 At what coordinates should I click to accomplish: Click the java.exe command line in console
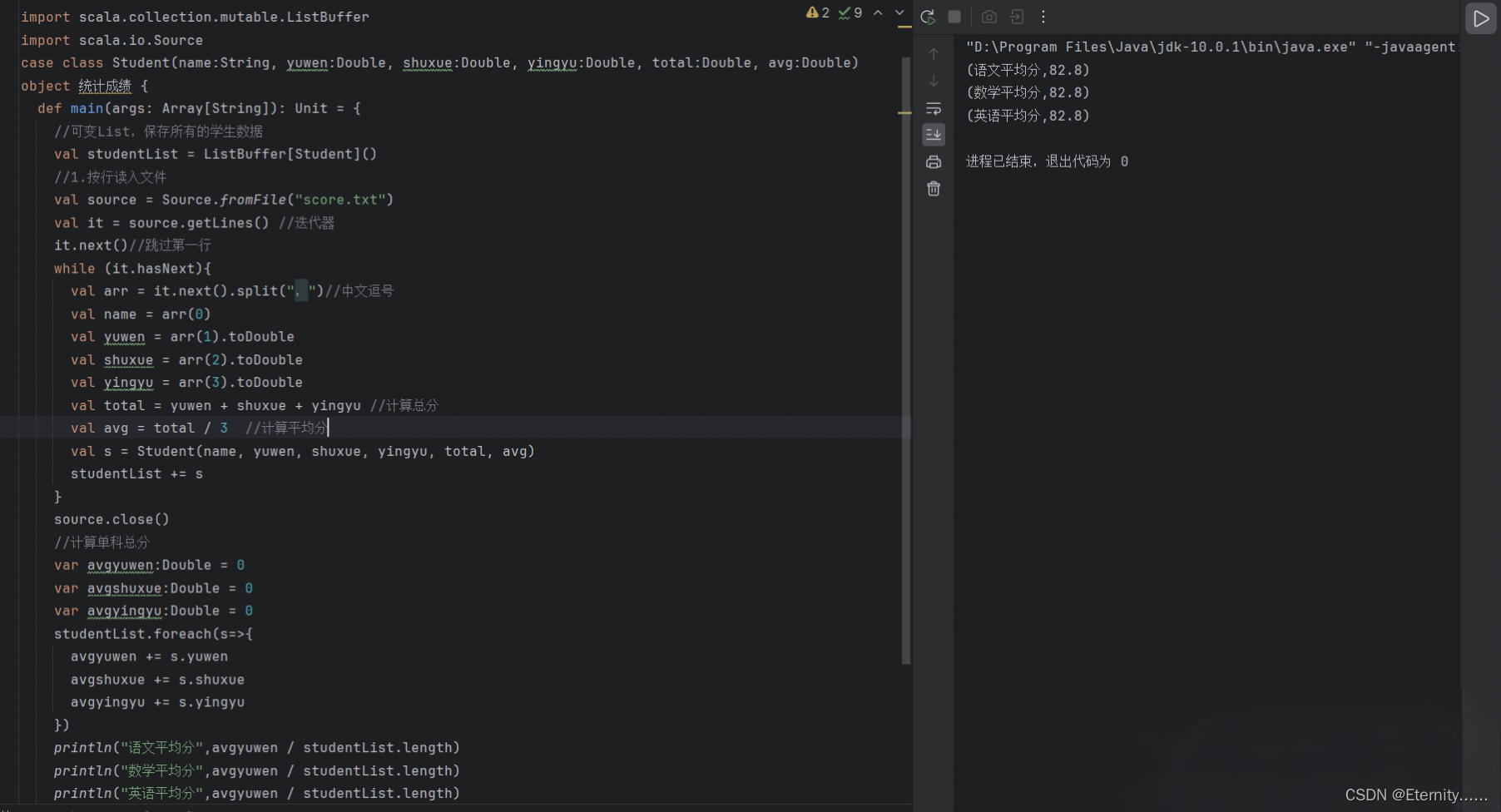1211,47
